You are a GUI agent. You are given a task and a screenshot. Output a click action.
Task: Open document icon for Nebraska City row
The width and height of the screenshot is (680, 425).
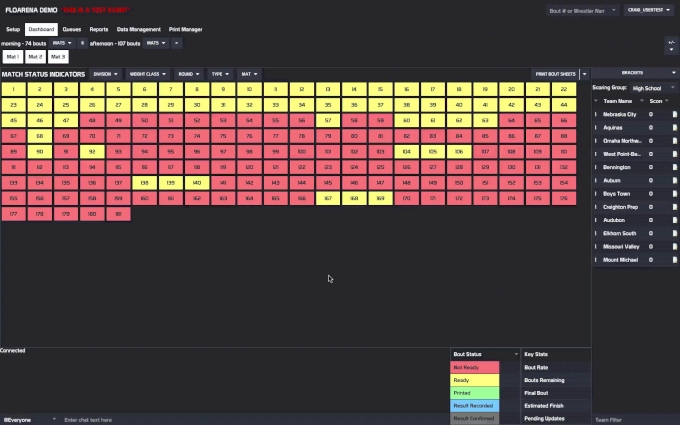tap(674, 115)
